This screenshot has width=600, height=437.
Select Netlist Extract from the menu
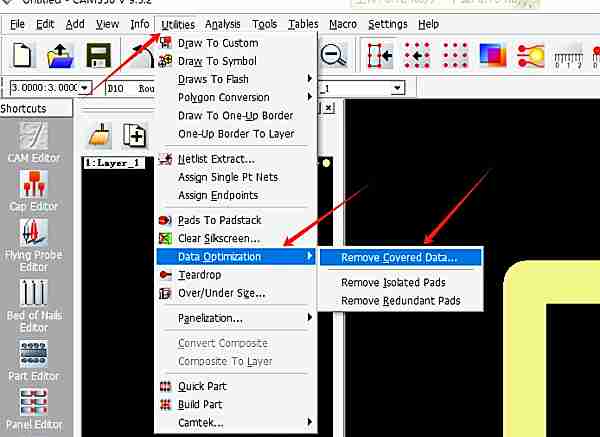tap(236, 159)
